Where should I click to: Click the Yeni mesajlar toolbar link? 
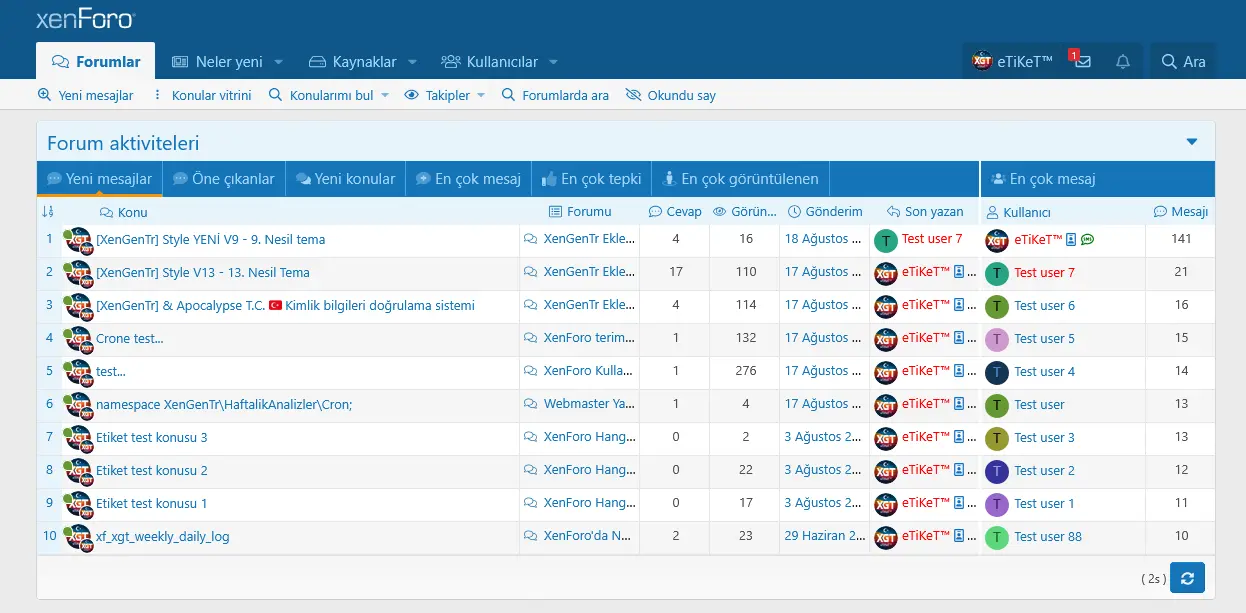[x=86, y=96]
